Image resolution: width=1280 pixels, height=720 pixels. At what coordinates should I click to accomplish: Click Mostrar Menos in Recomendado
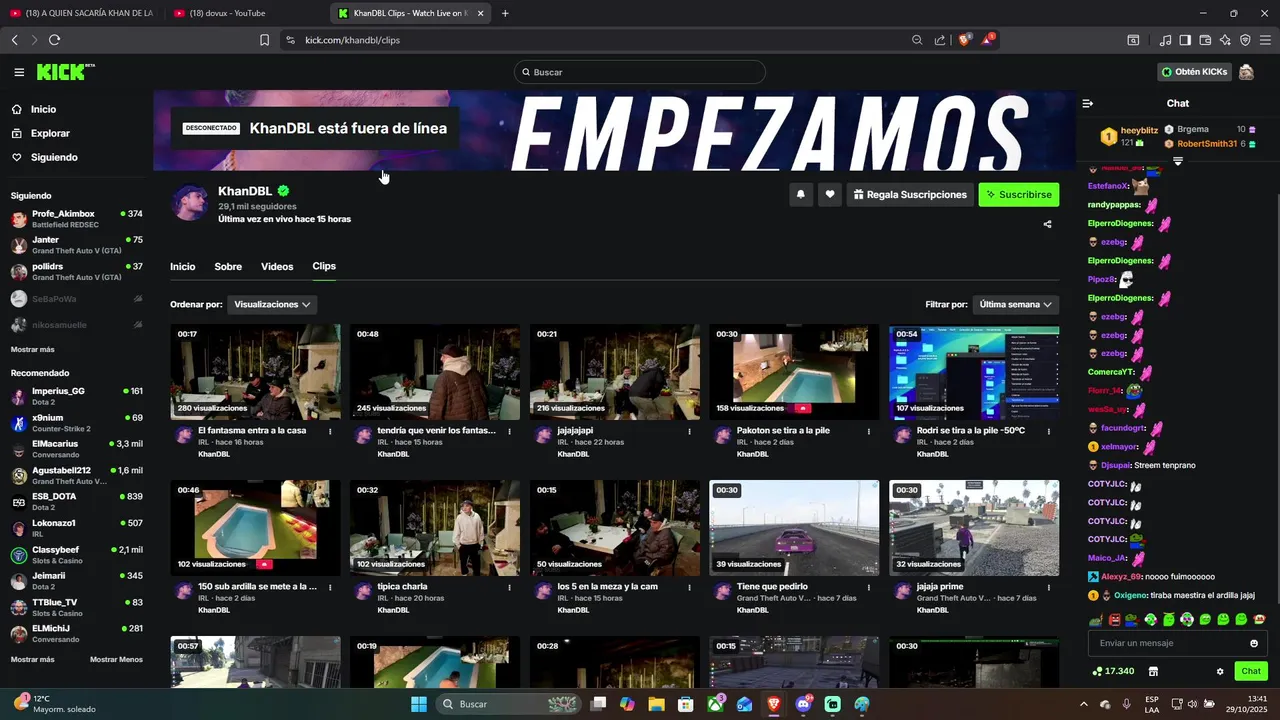(x=116, y=660)
